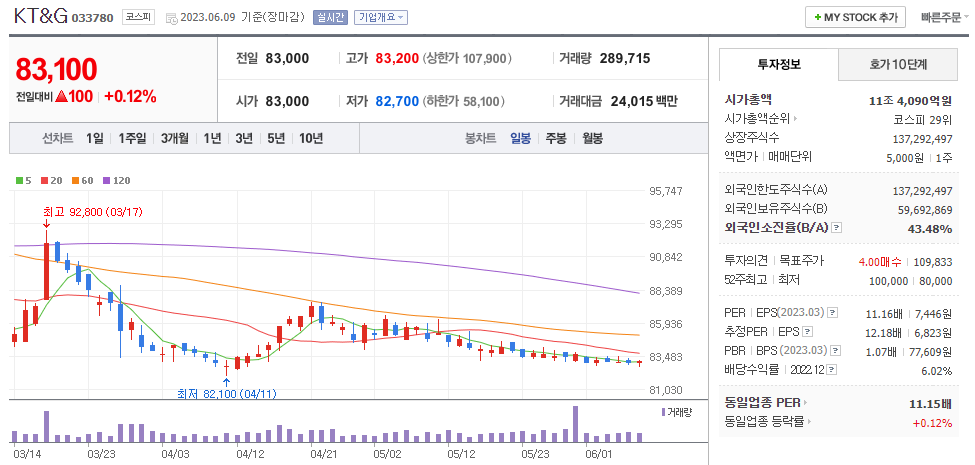975x465 pixels.
Task: Click the arrow icon beside 동일업종 PER
Action: tap(805, 403)
